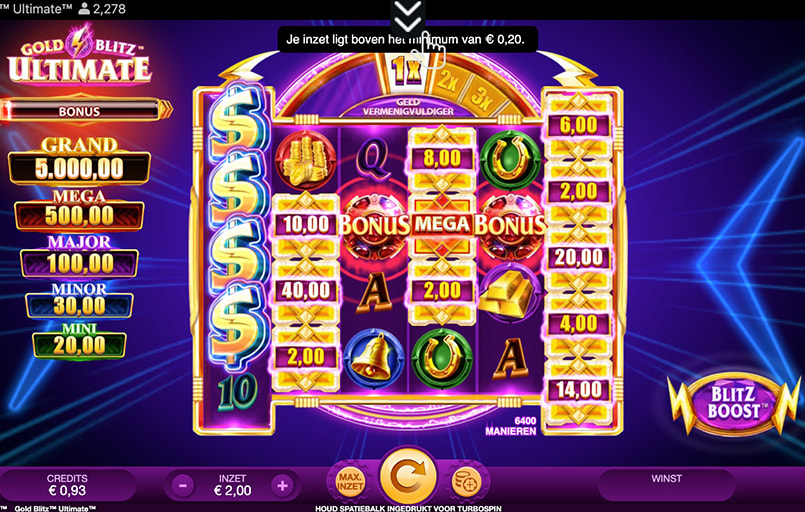Increase bet with plus button
The height and width of the screenshot is (512, 805).
tap(282, 485)
